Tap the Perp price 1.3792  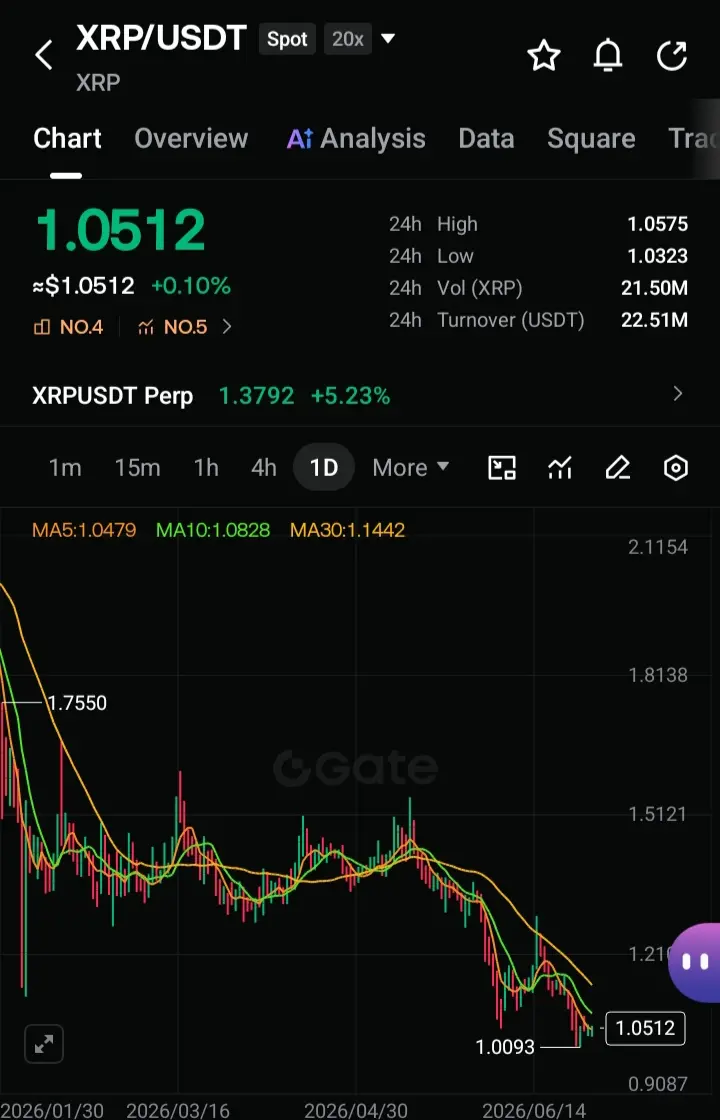tap(256, 395)
